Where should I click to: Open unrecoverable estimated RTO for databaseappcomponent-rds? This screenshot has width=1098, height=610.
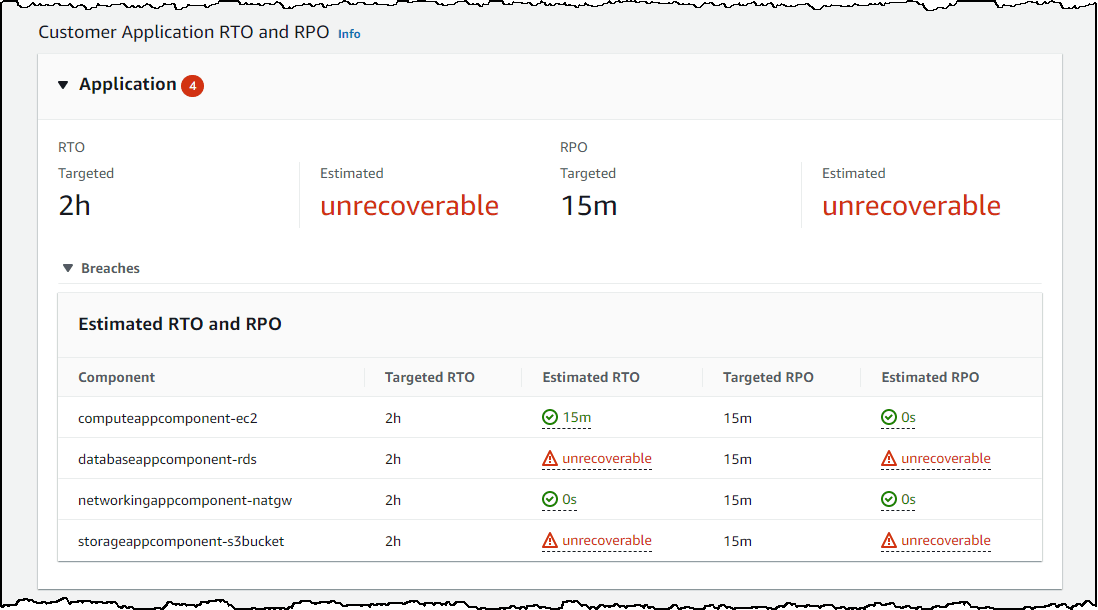(606, 459)
